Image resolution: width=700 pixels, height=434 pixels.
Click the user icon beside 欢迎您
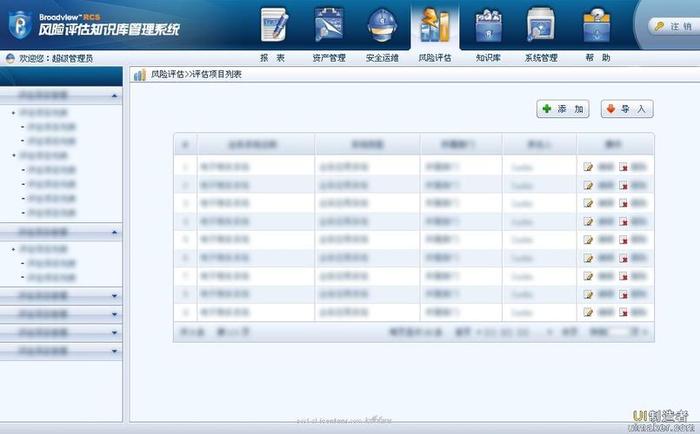(10, 58)
